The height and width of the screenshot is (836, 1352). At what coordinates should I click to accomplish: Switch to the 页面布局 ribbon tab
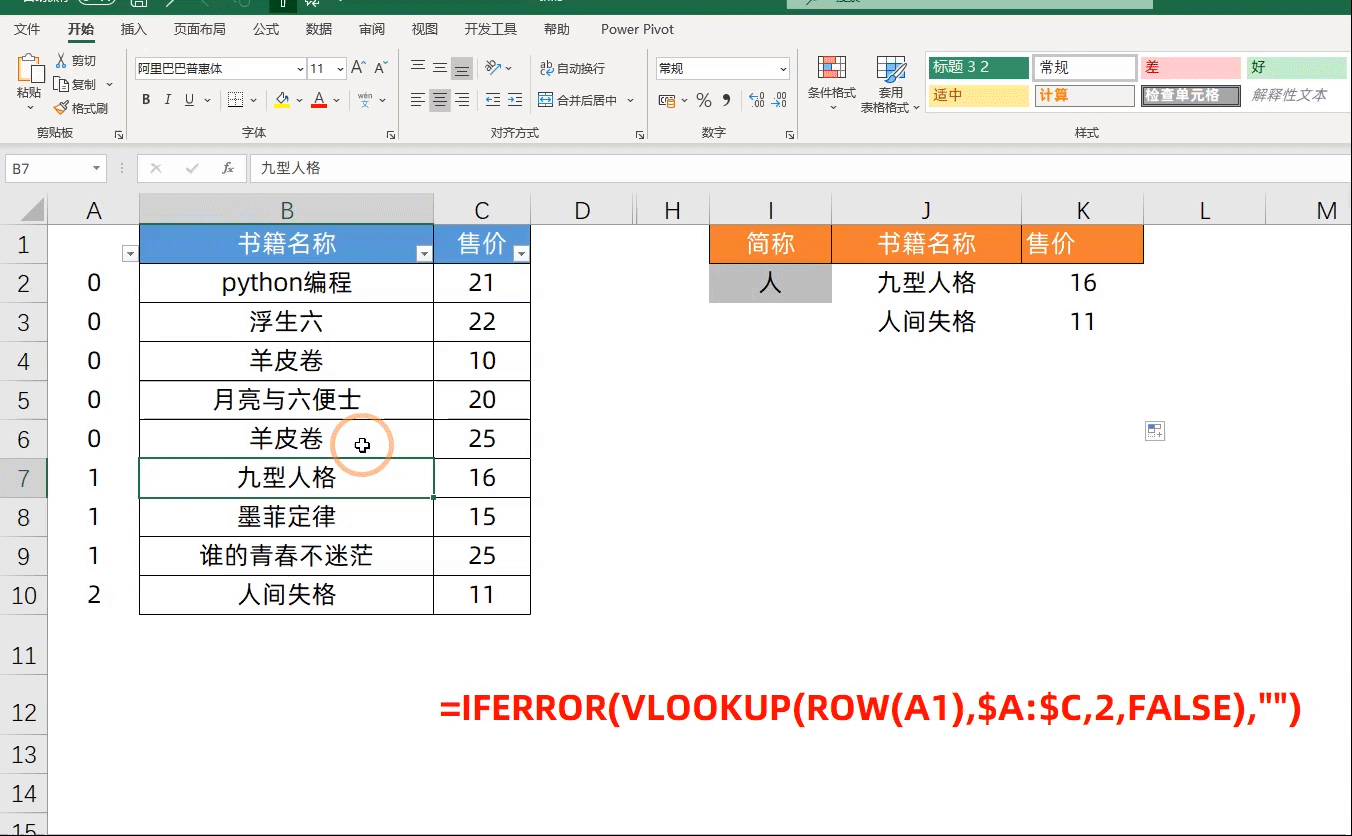click(x=199, y=29)
